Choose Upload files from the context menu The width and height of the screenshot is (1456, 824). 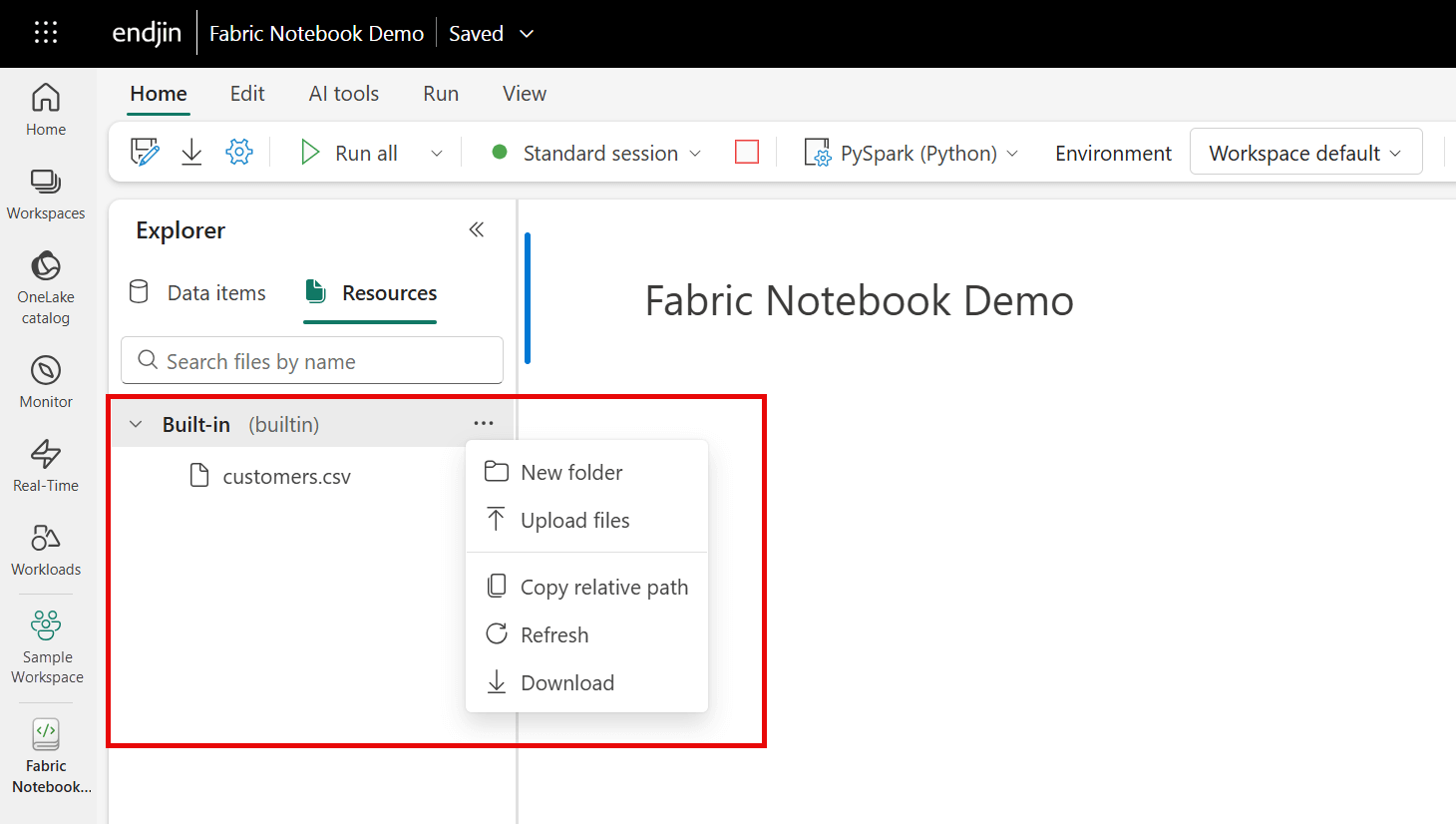click(586, 520)
